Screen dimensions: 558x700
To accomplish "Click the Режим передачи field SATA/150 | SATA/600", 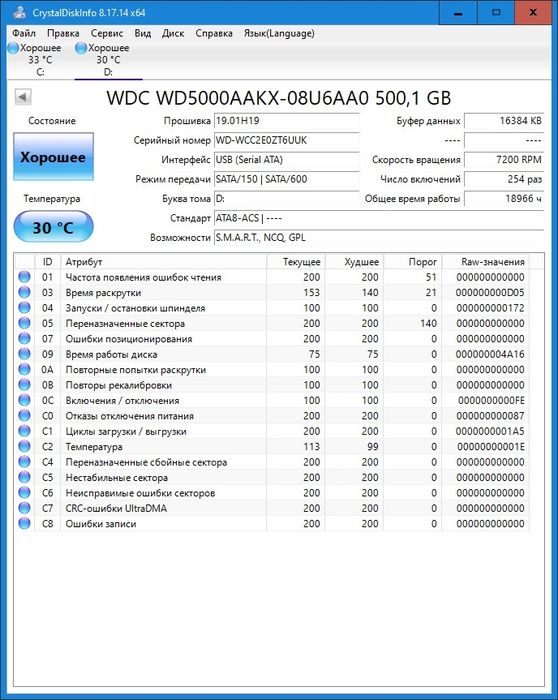I will coord(287,179).
